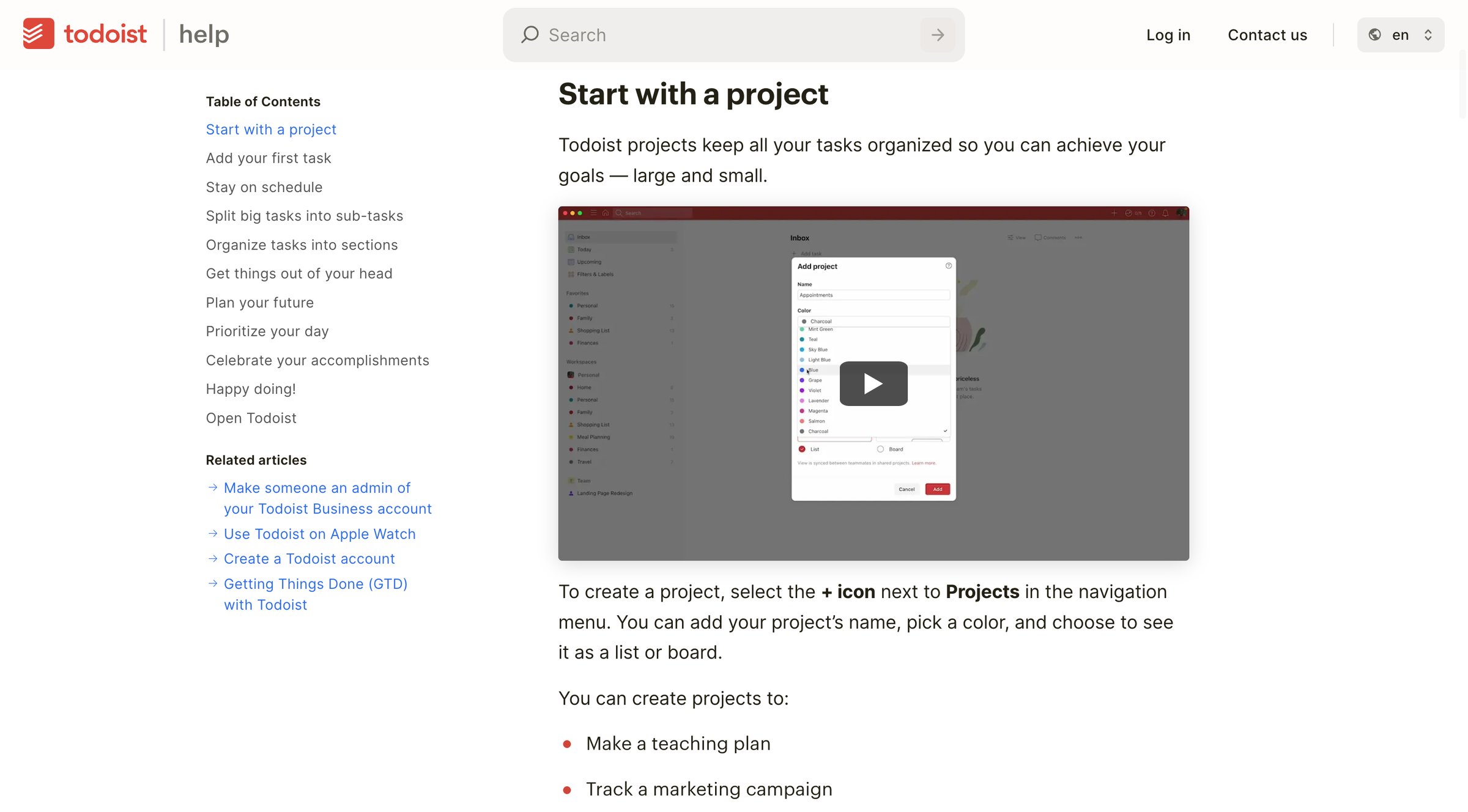This screenshot has width=1468, height=812.
Task: Click the Todoist logo icon
Action: click(39, 34)
